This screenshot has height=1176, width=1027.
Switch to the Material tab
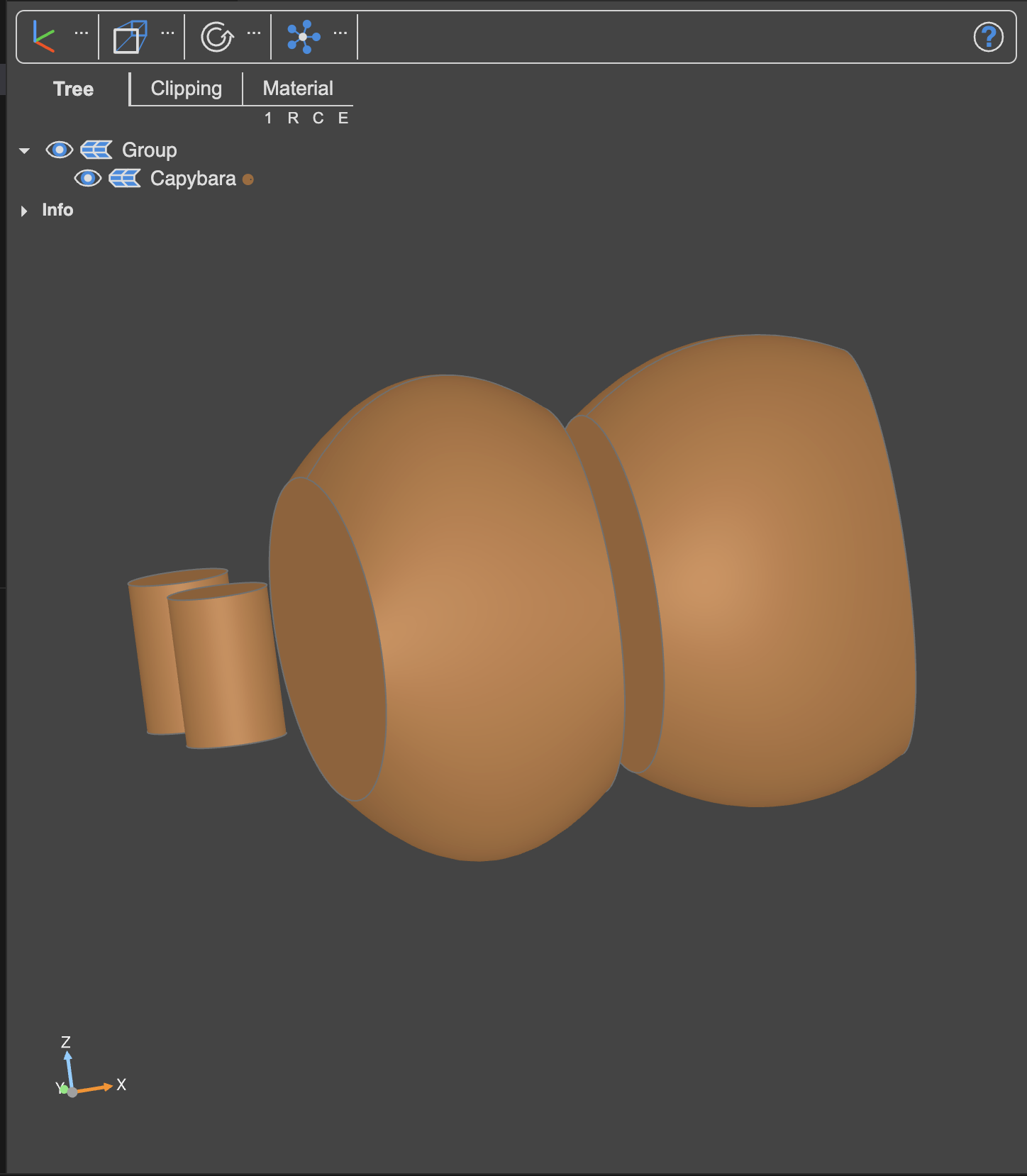coord(298,89)
